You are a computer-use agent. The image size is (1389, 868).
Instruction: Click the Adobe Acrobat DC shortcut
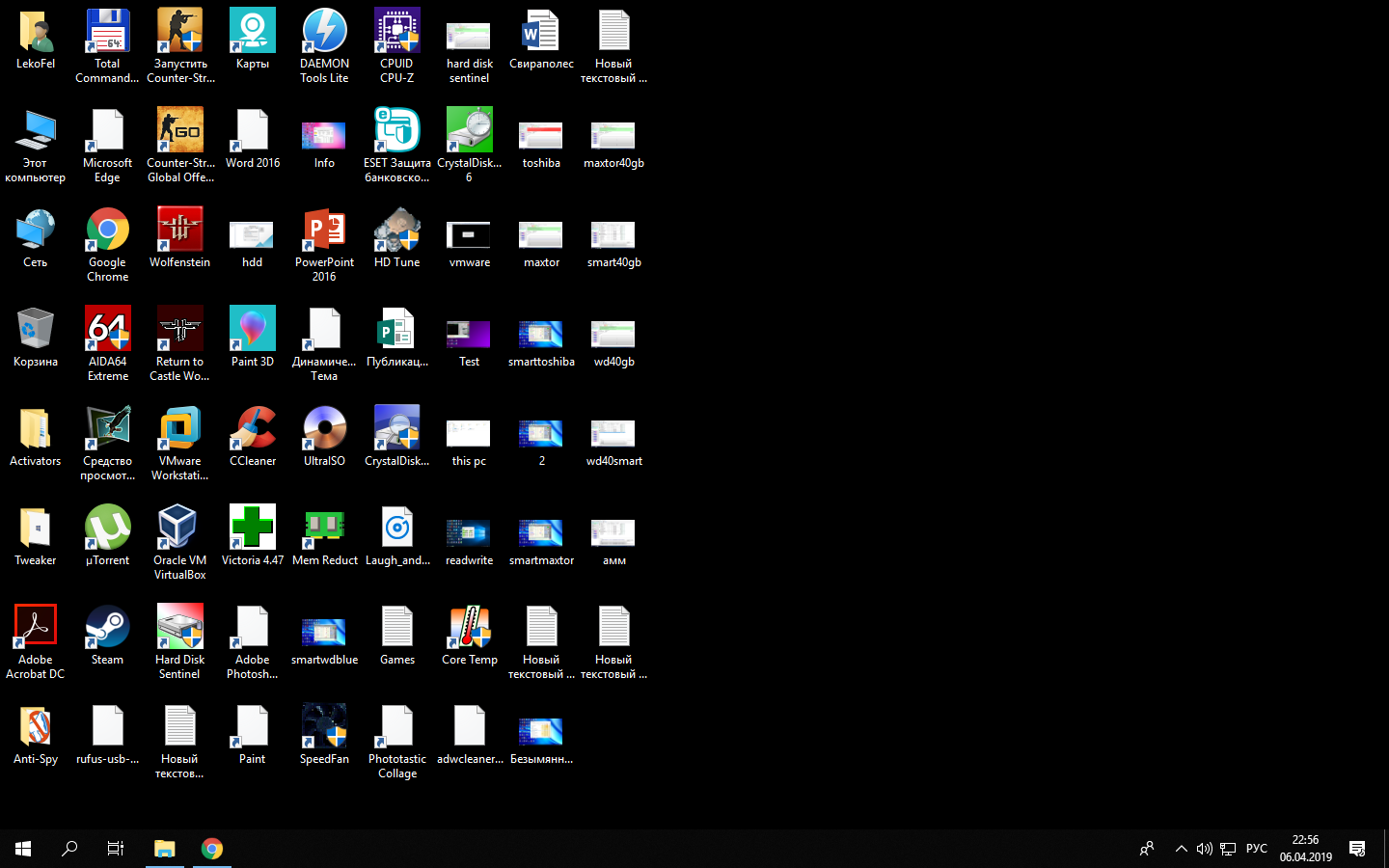35,627
